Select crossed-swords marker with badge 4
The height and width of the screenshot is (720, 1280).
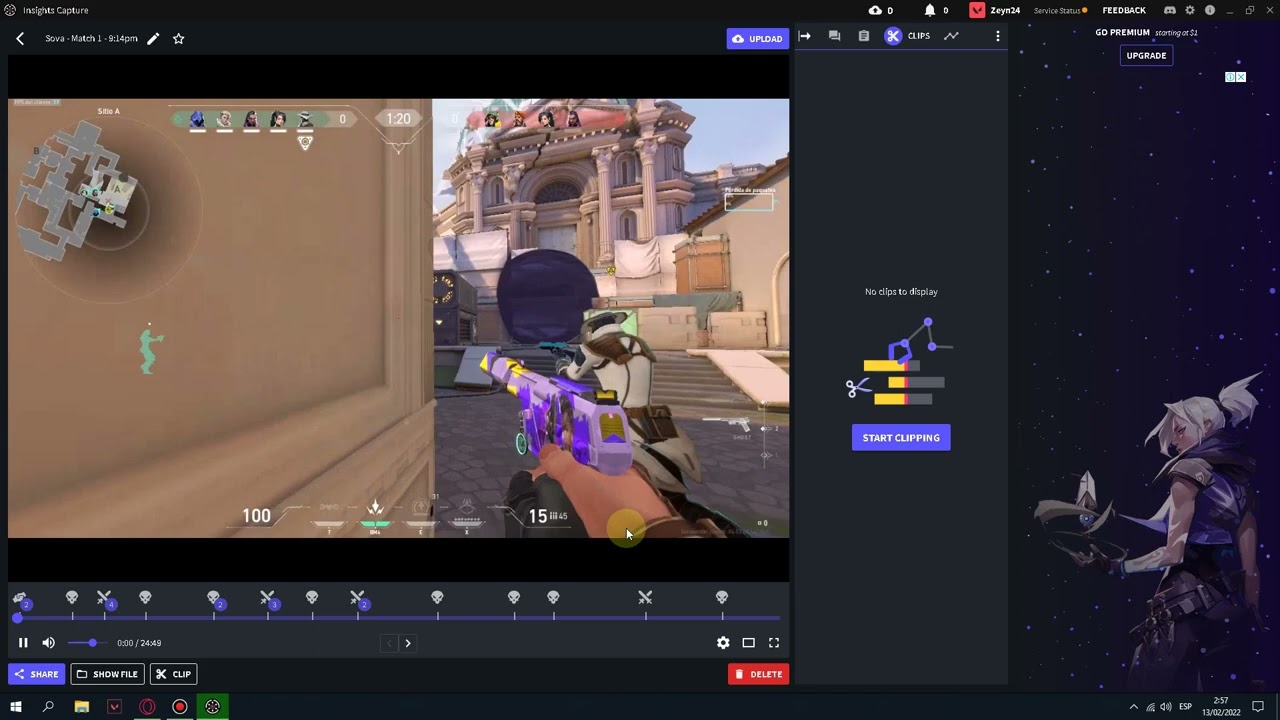[x=105, y=598]
